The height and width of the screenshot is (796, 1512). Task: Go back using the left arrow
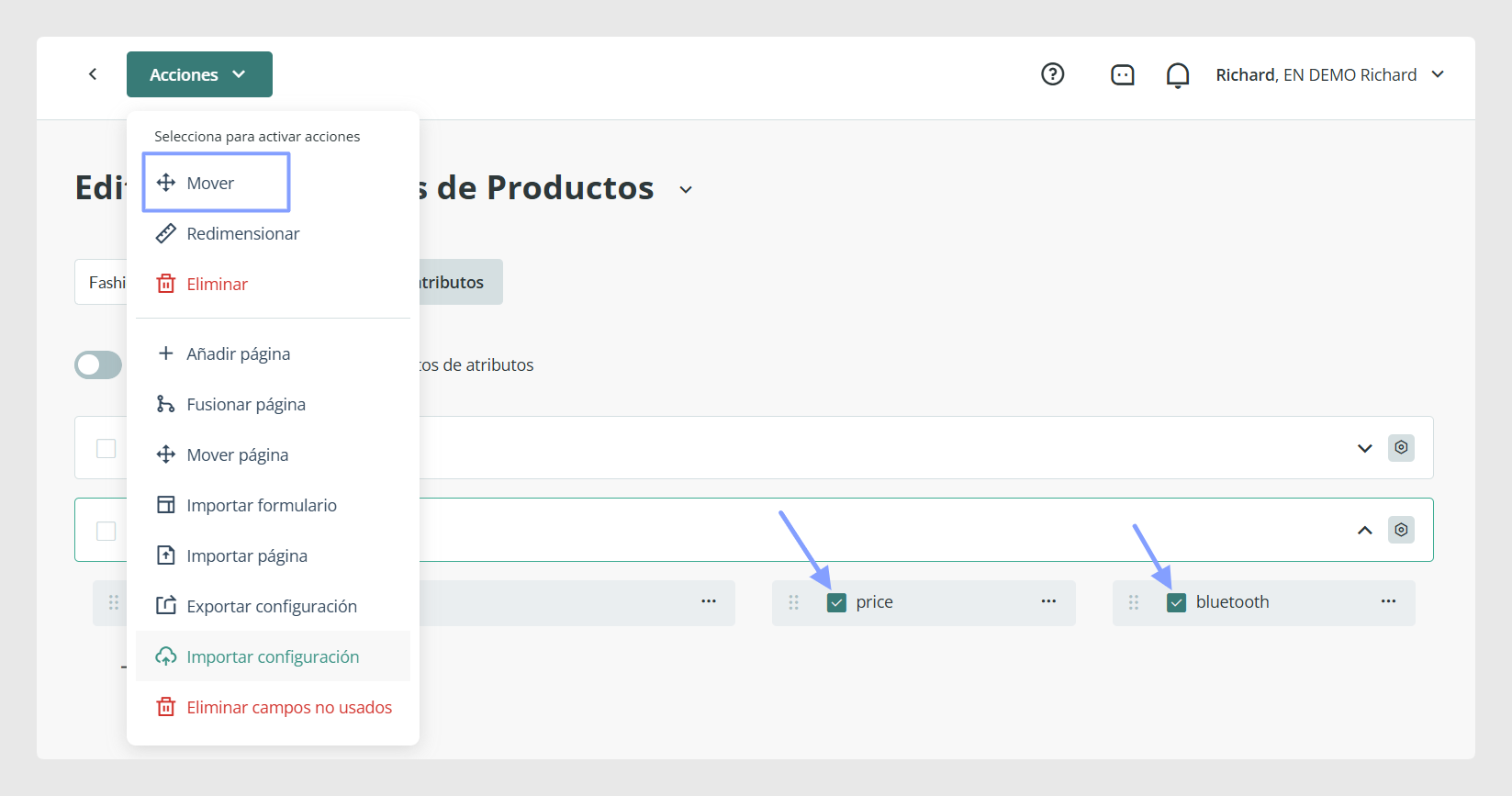pyautogui.click(x=93, y=74)
